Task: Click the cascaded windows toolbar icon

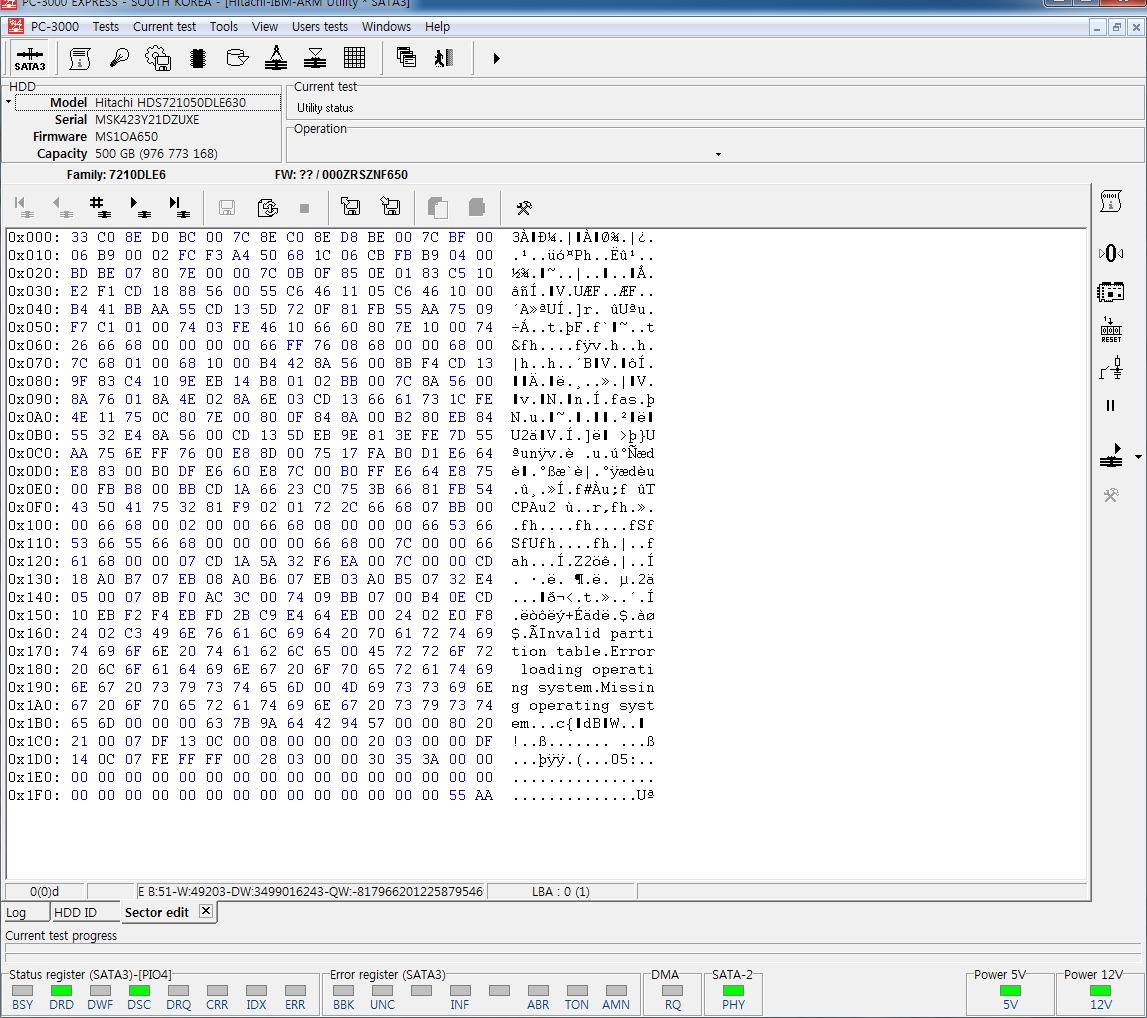Action: click(406, 58)
